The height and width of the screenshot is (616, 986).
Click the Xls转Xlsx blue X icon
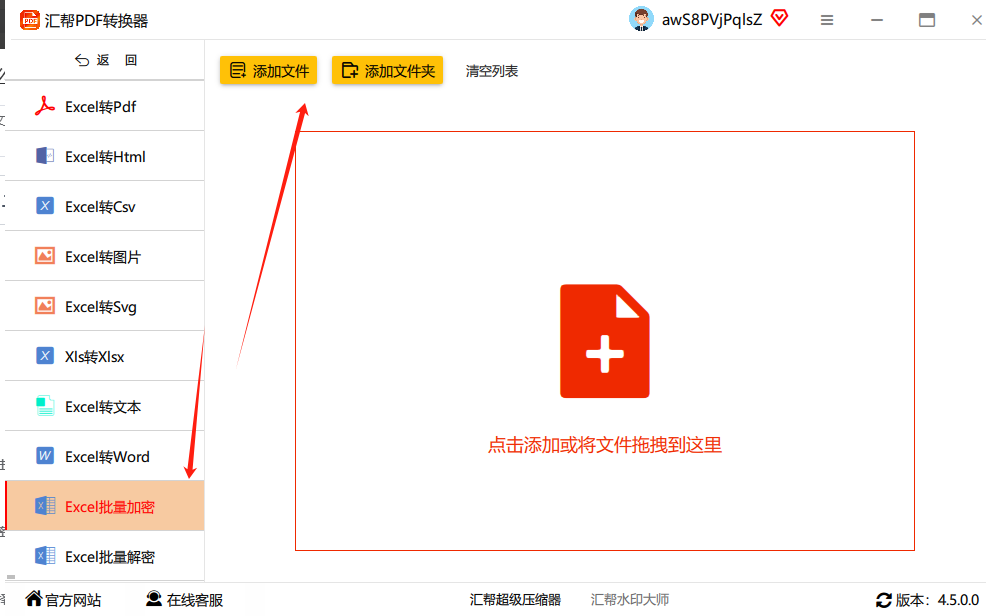[45, 356]
